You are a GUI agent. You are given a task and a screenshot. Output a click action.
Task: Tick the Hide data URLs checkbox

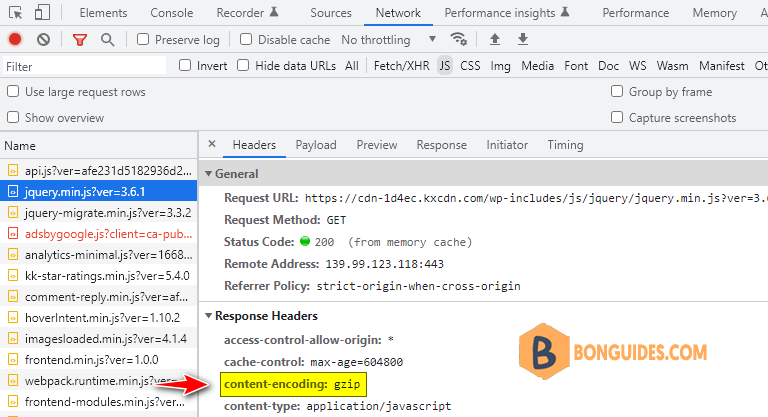tap(243, 65)
